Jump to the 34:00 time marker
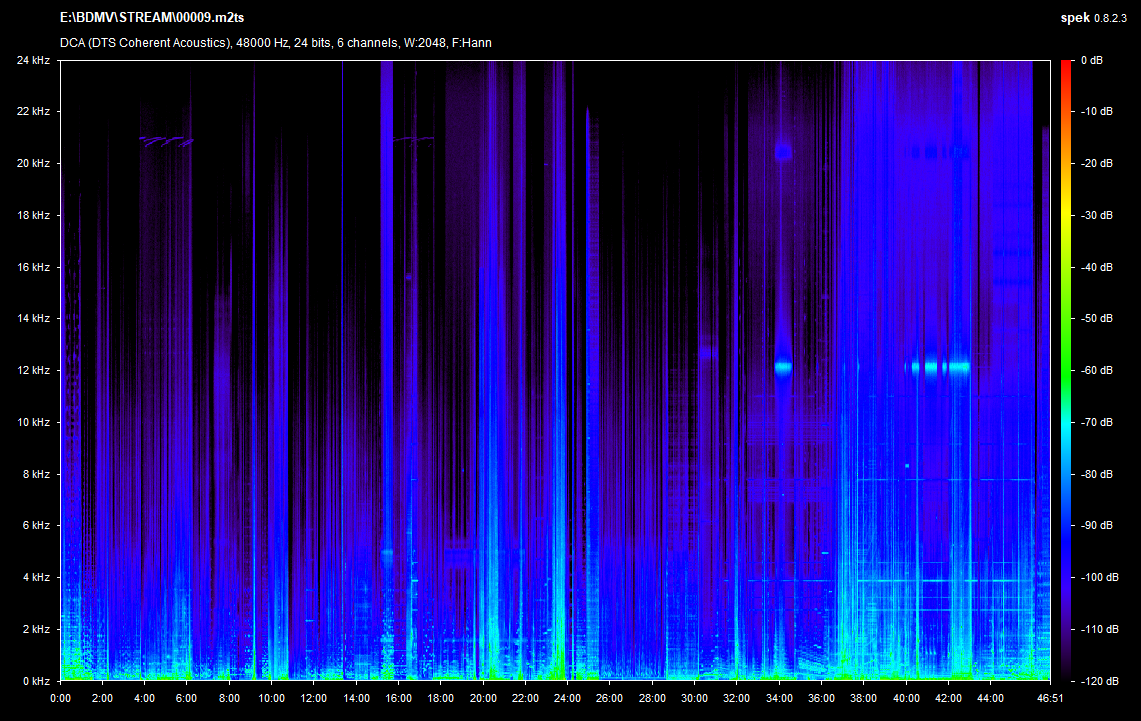Viewport: 1141px width, 721px height. click(779, 698)
